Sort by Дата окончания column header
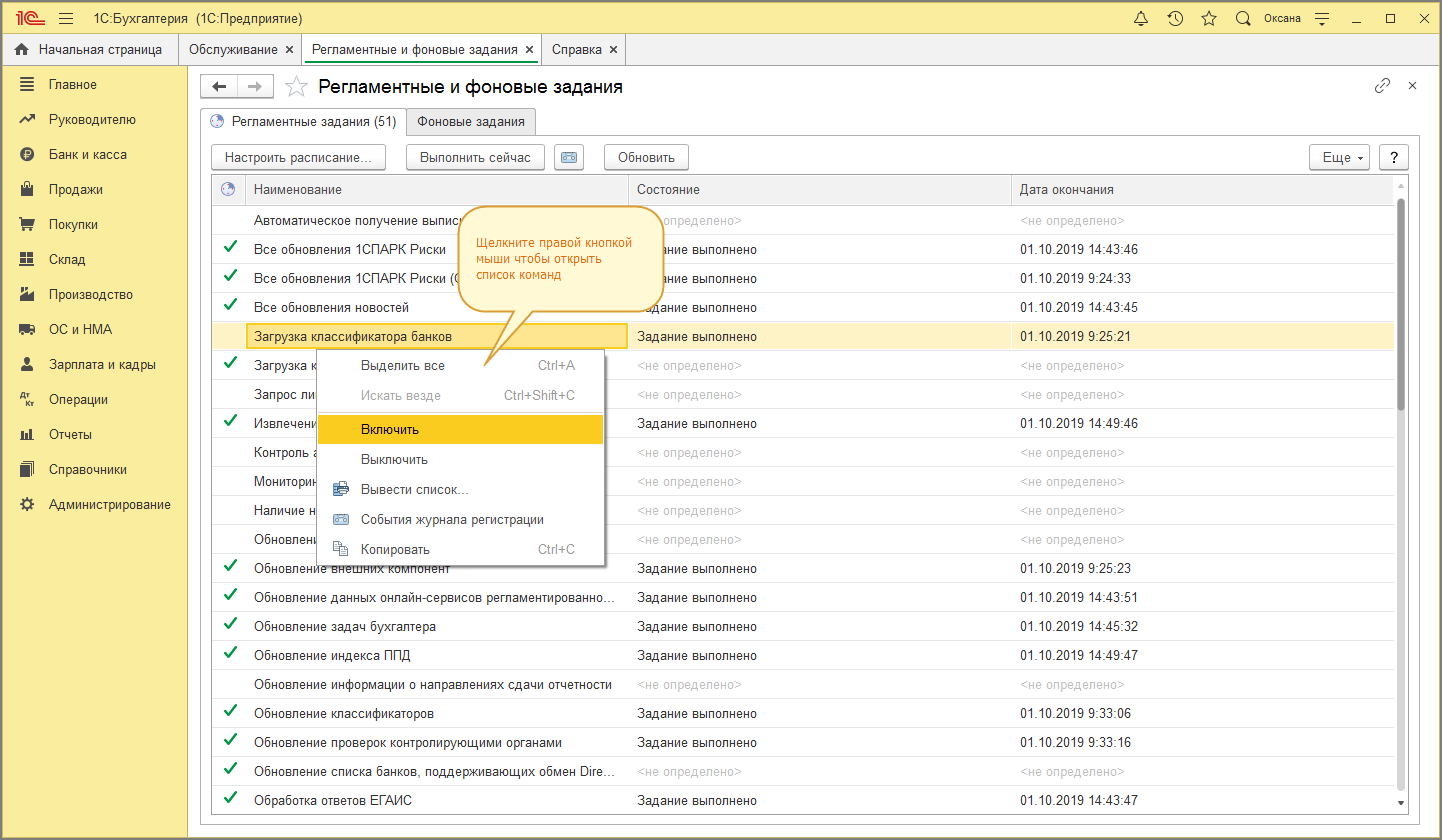 click(x=1066, y=189)
